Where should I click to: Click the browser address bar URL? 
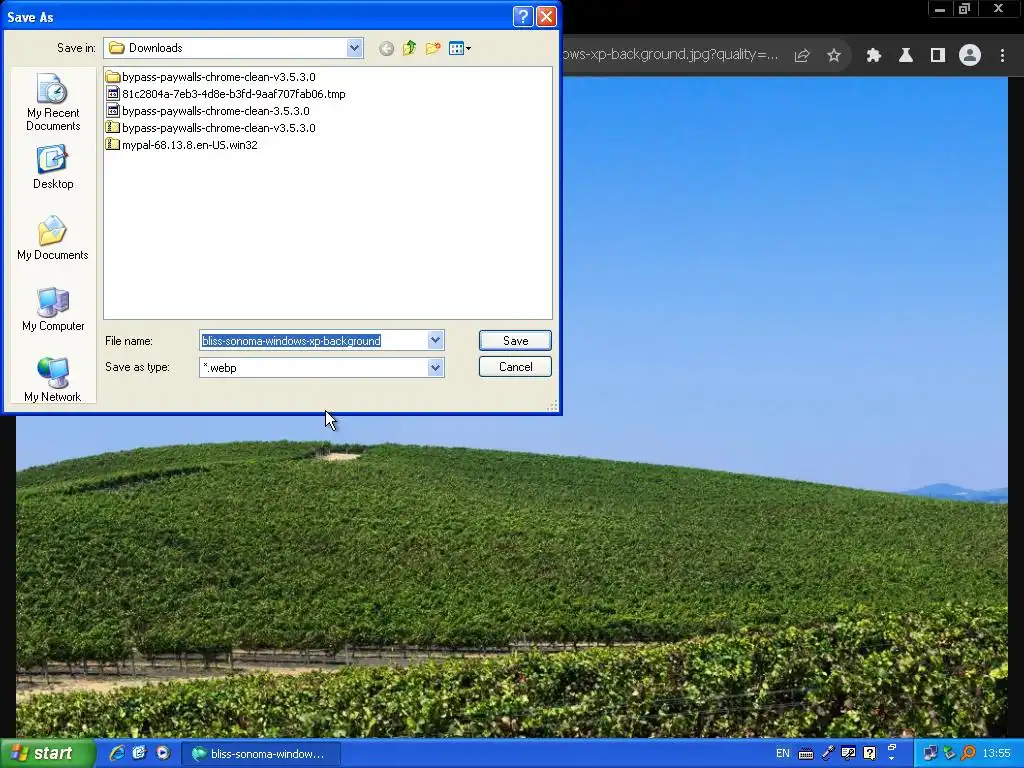click(671, 55)
